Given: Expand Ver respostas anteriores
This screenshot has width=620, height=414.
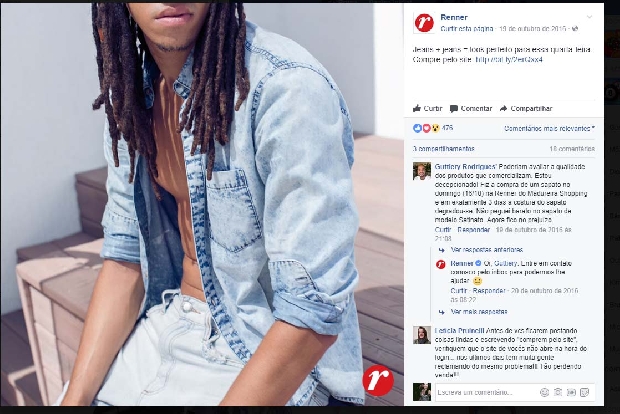Looking at the screenshot, I should click(x=486, y=250).
